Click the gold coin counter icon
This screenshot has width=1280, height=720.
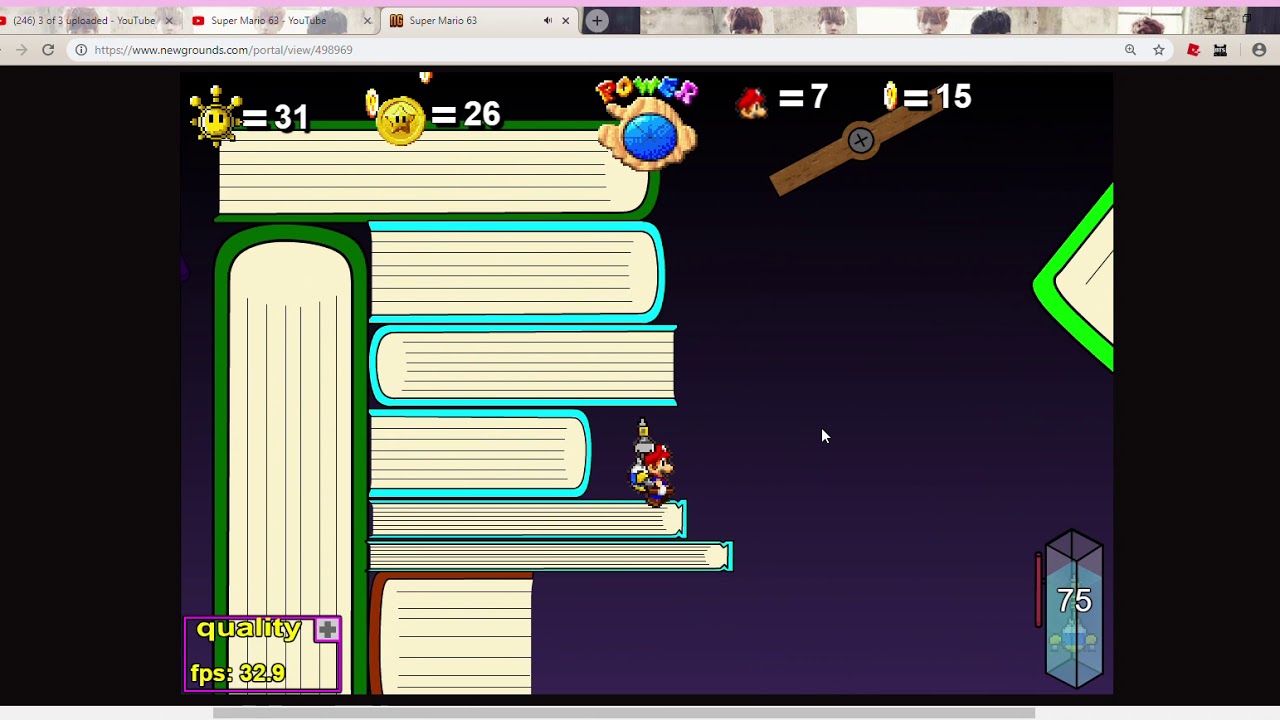pyautogui.click(x=890, y=96)
